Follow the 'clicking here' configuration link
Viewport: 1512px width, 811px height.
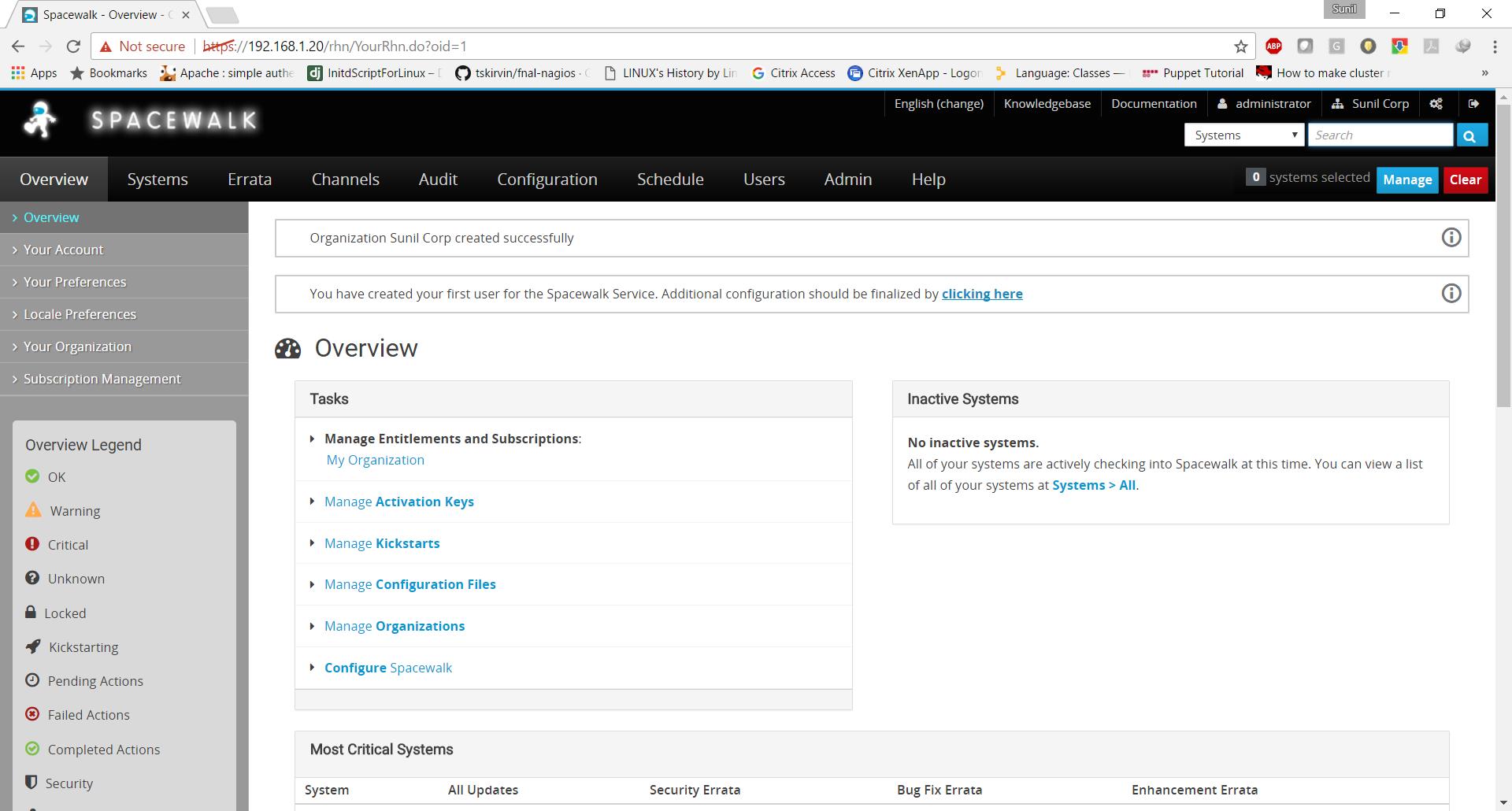(x=982, y=294)
